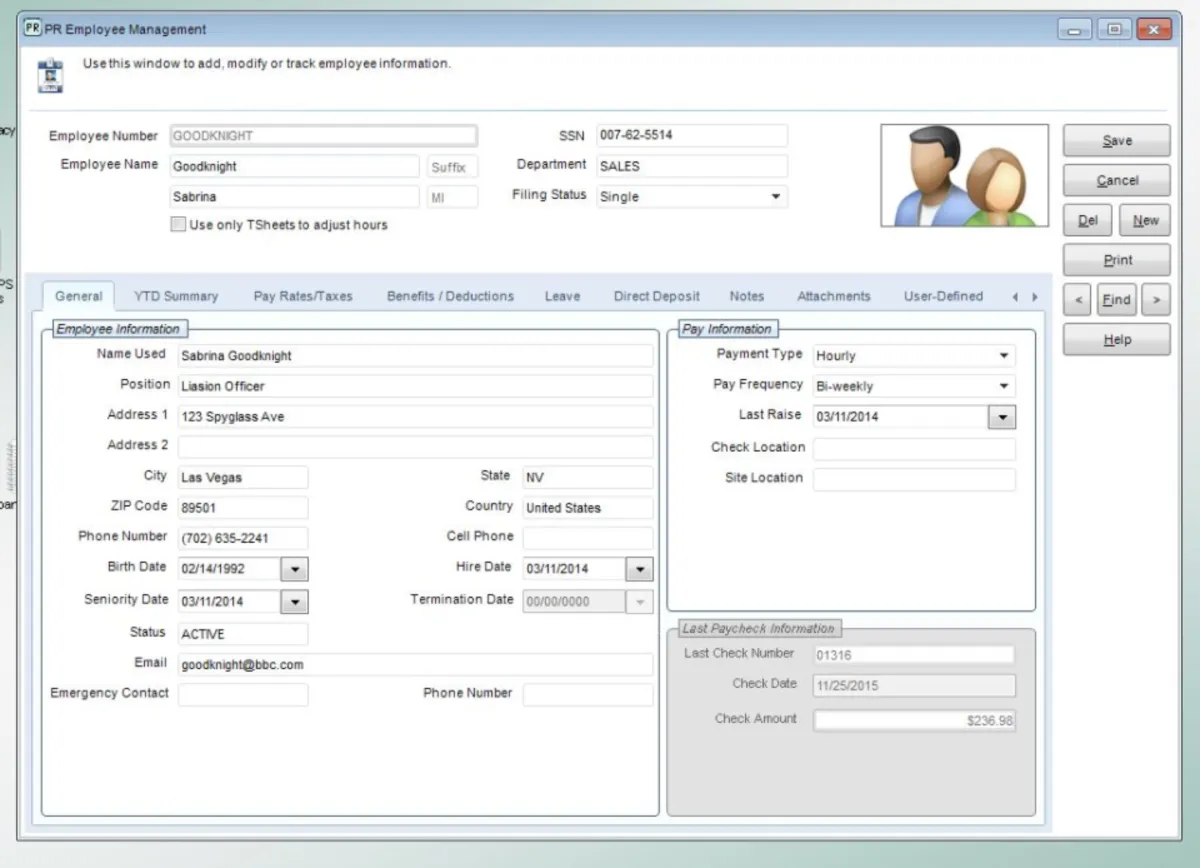Viewport: 1200px width, 868px height.
Task: Click the Find button
Action: [1116, 299]
